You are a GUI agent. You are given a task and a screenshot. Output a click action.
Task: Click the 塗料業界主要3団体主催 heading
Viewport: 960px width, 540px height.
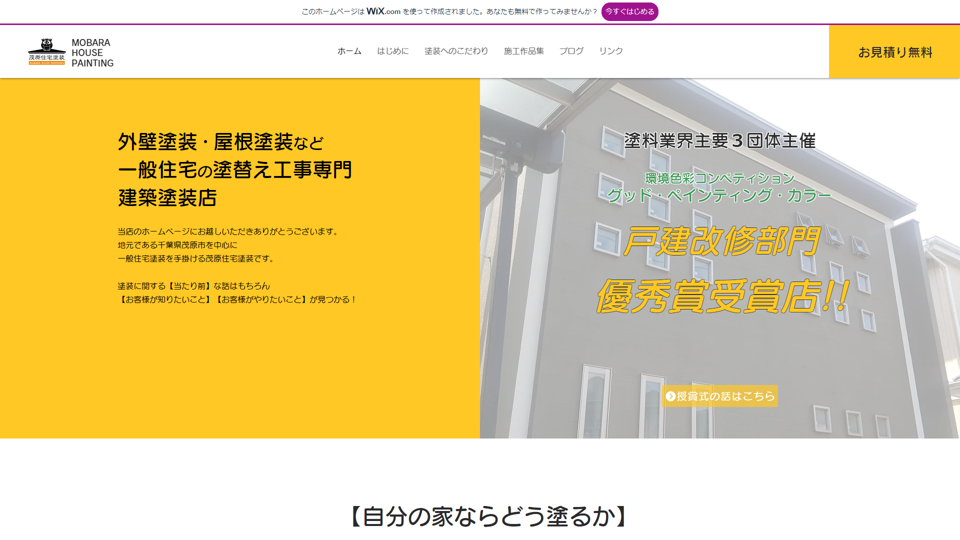[720, 141]
